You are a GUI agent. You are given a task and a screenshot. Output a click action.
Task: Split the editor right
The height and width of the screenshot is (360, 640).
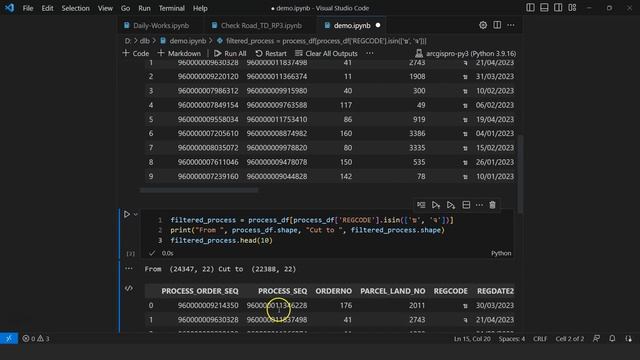497,25
